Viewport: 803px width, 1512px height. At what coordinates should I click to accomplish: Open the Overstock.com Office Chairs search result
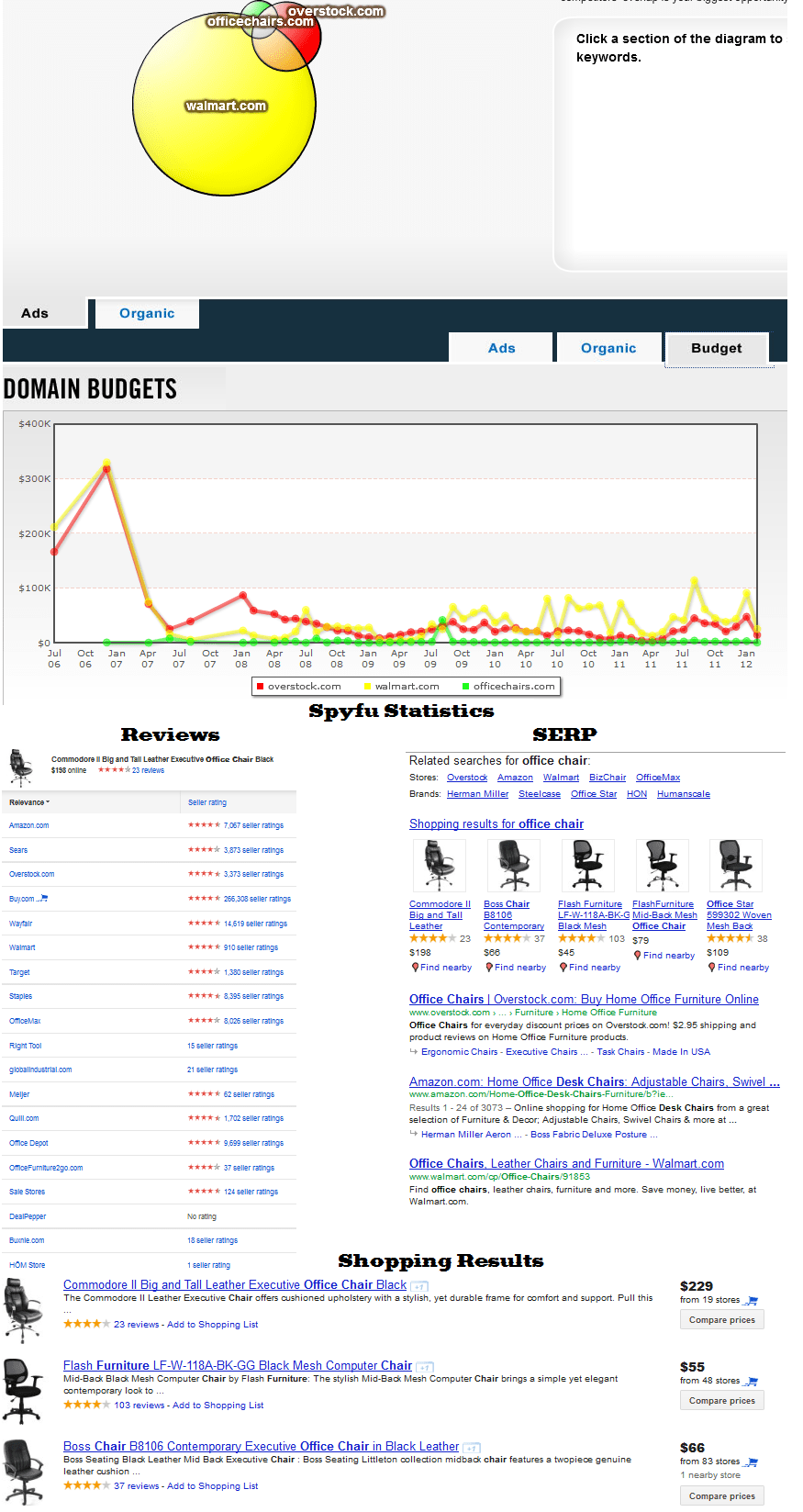pos(584,1000)
